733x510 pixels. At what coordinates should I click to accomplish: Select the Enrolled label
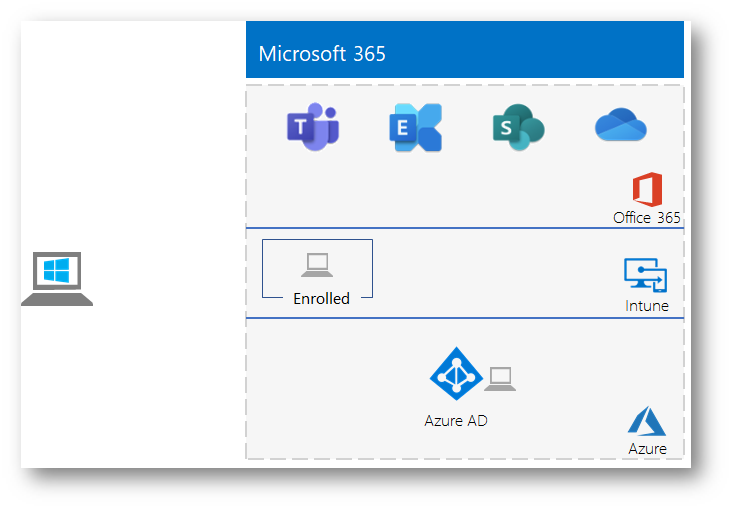pos(322,299)
